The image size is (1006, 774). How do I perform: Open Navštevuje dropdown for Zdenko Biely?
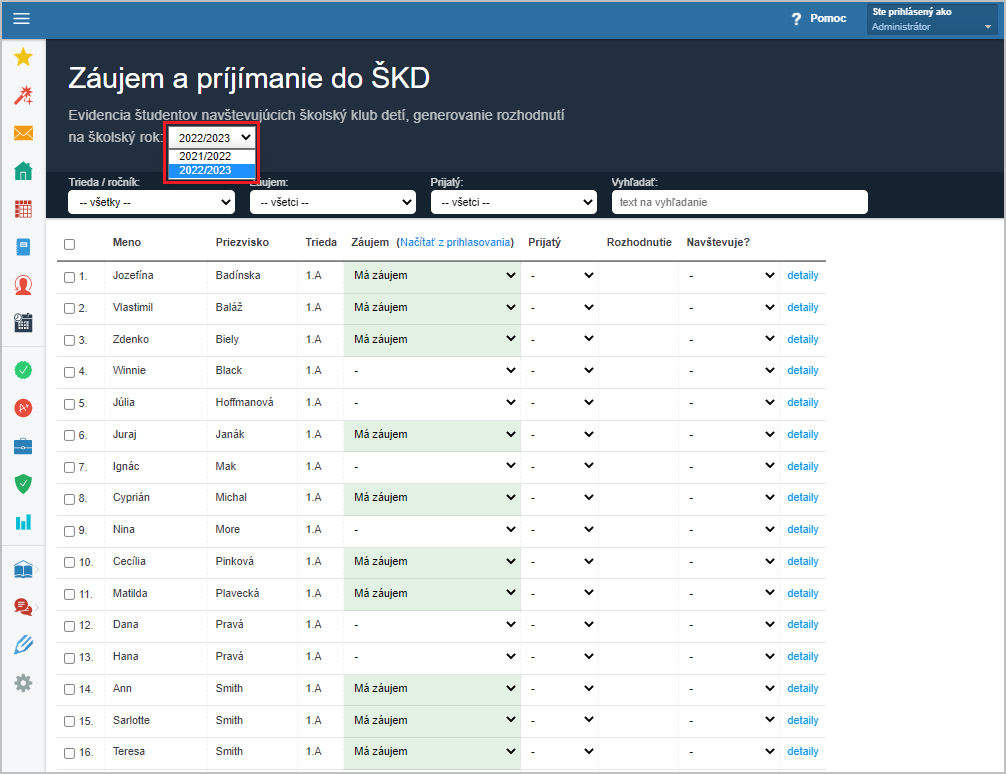[x=729, y=339]
